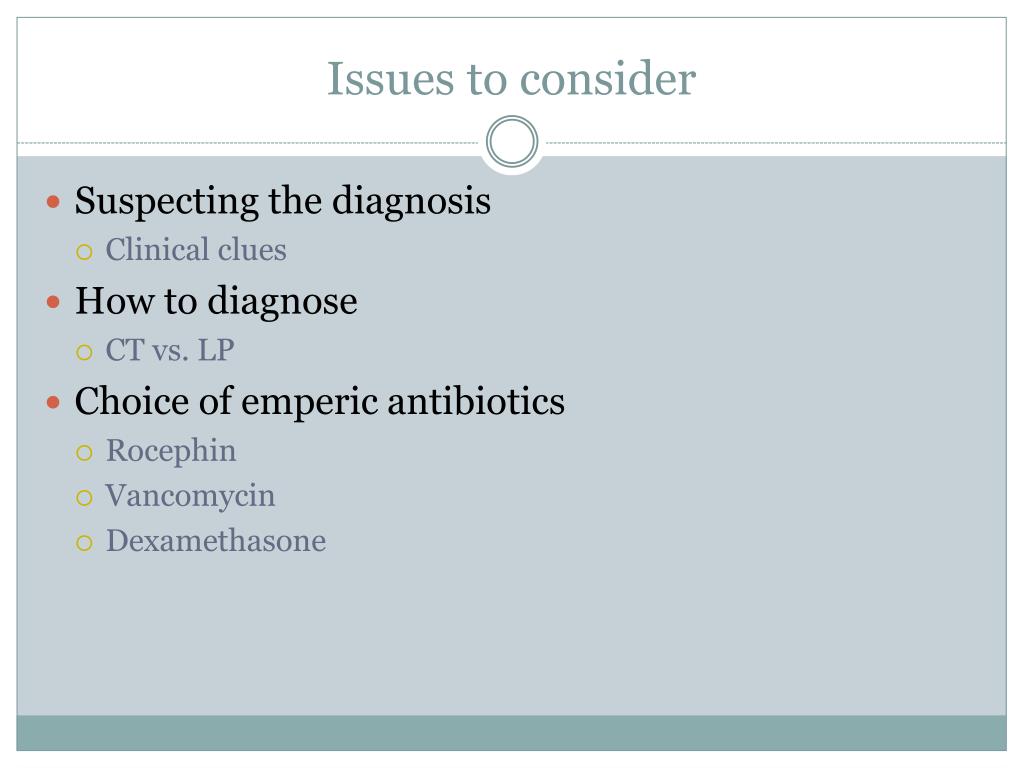Select the 'Suspecting the diagnosis' bullet text

(x=283, y=200)
